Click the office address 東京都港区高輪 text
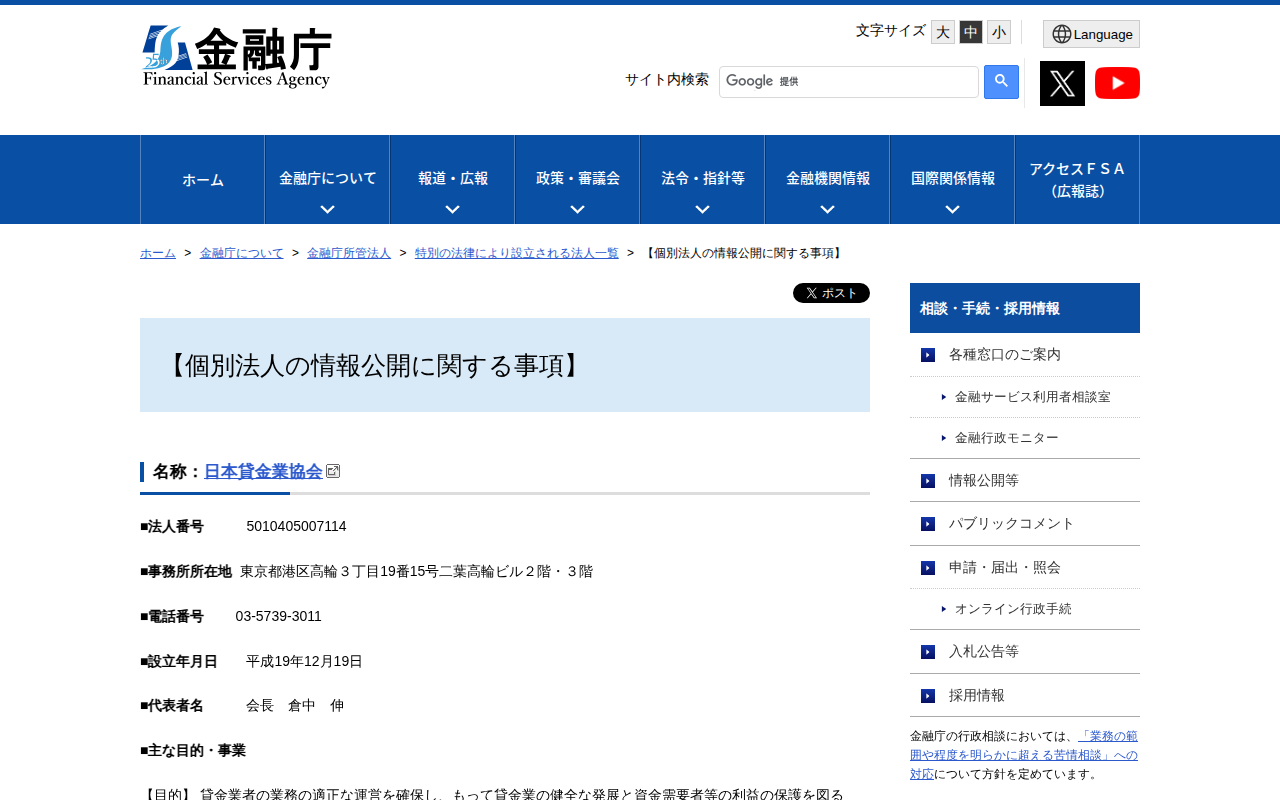This screenshot has height=800, width=1280. [x=416, y=571]
